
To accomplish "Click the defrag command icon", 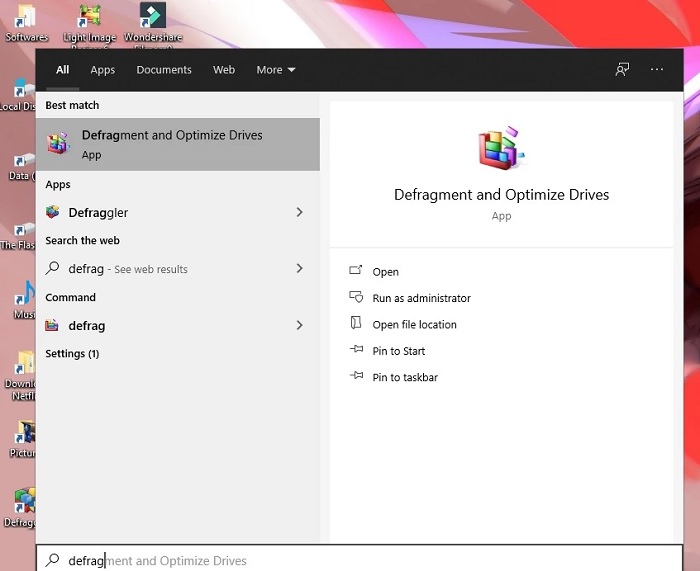I will (52, 325).
